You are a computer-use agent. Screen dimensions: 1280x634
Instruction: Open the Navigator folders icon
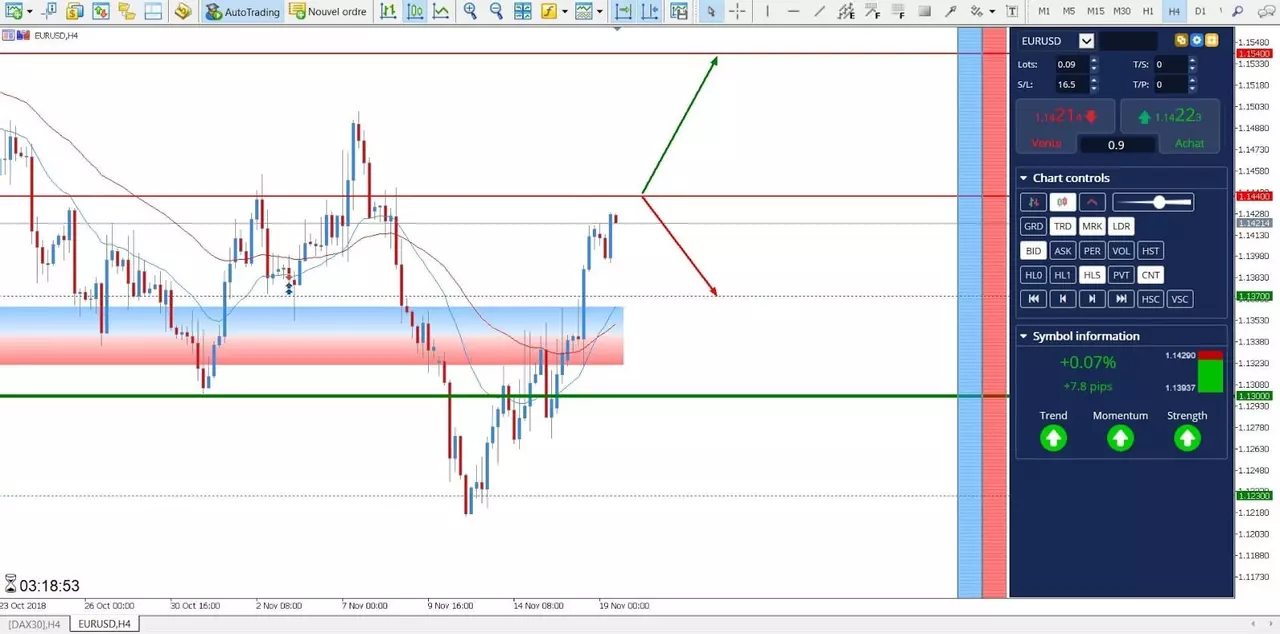(x=127, y=12)
